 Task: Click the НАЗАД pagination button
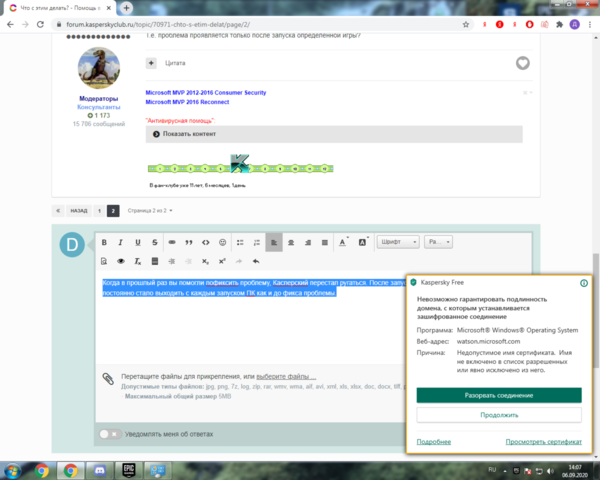tap(79, 211)
